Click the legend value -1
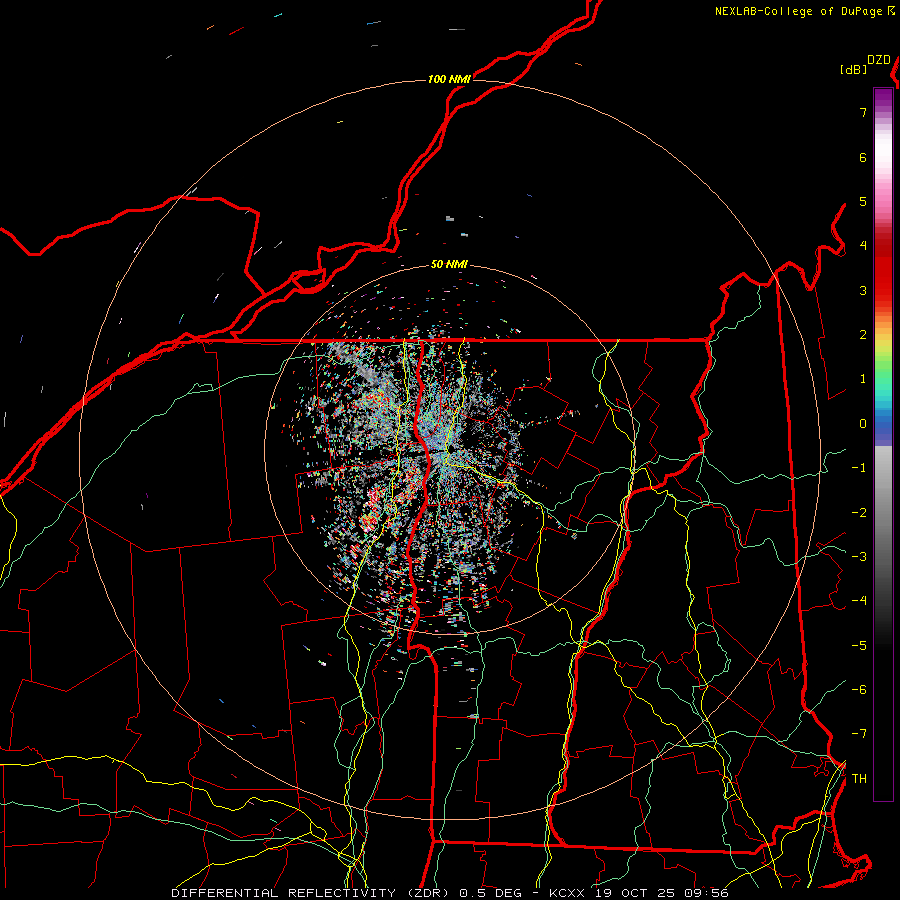Screen dimensions: 900x900 pyautogui.click(x=859, y=468)
